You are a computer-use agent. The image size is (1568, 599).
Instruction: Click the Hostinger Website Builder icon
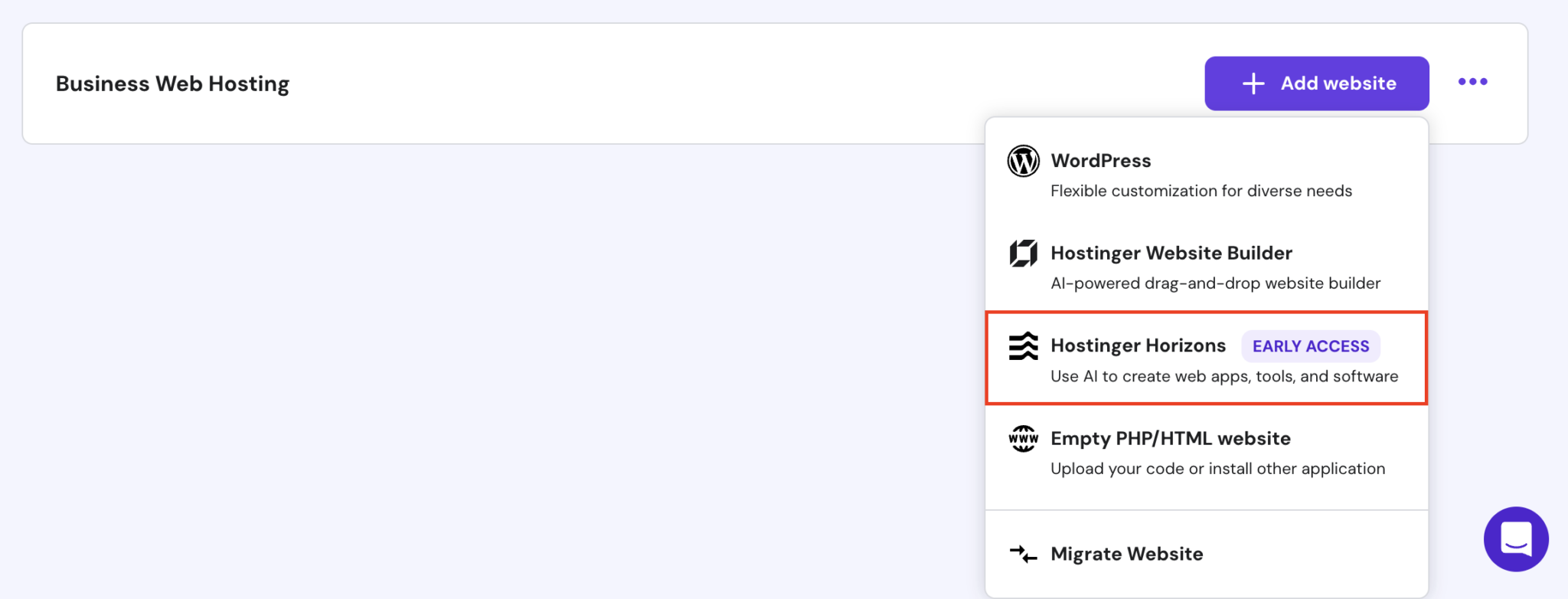1023,253
